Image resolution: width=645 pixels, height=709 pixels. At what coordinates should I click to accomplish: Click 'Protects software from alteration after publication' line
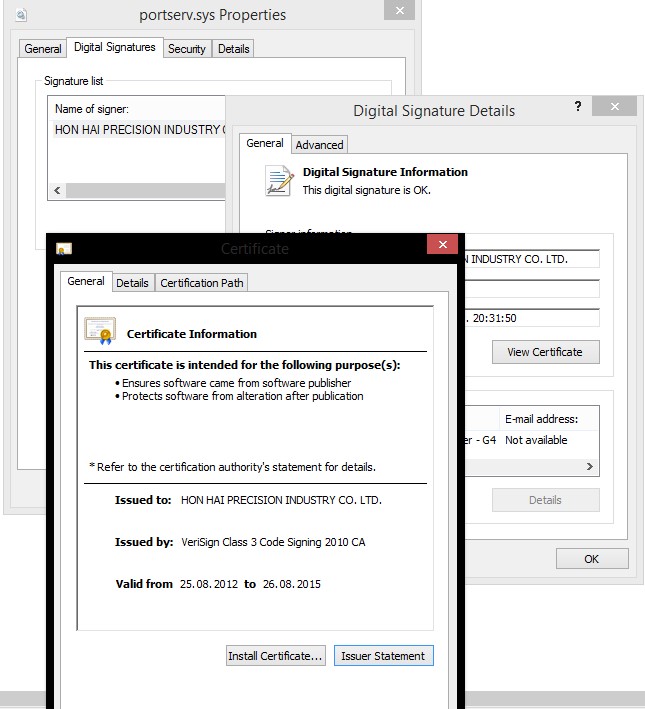[x=243, y=396]
